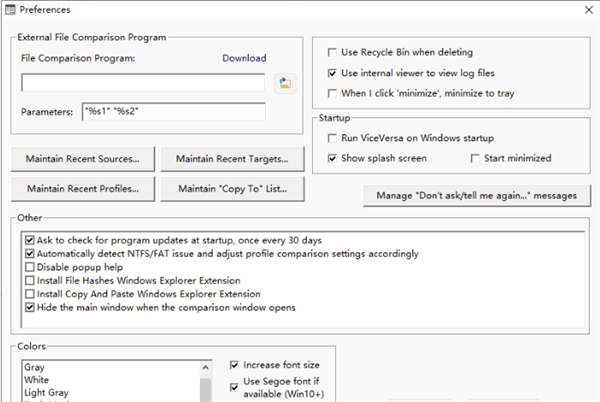Open Maintain "Copy To" List dialog
600x402 pixels.
[232, 189]
